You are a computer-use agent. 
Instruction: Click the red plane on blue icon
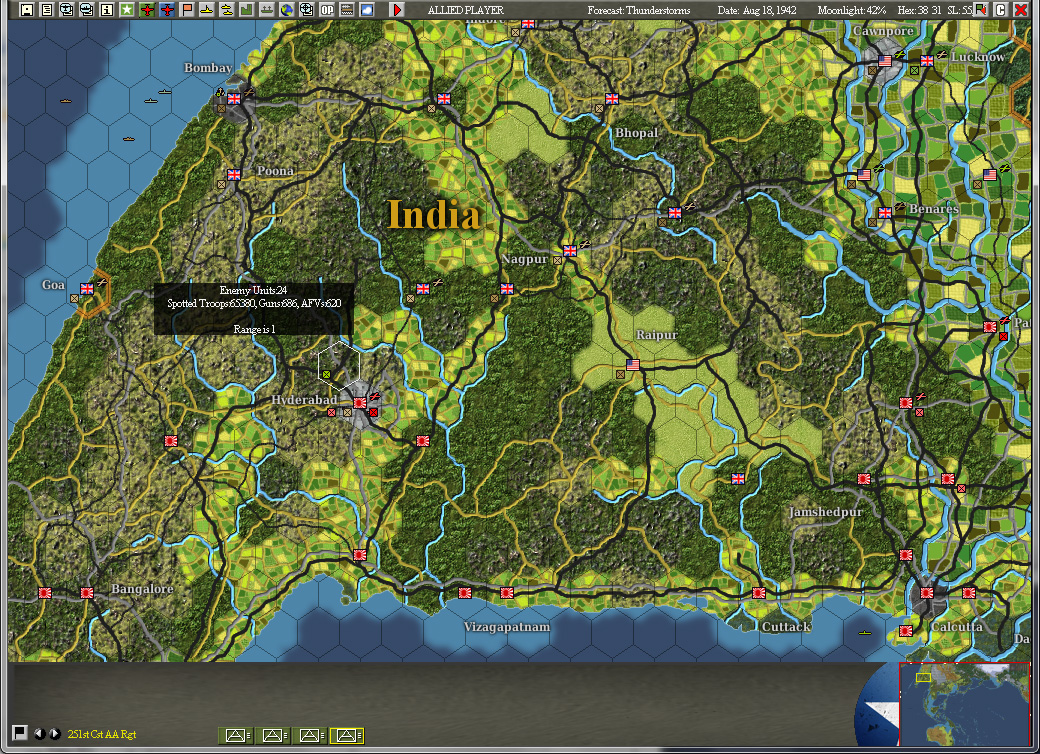coord(166,10)
